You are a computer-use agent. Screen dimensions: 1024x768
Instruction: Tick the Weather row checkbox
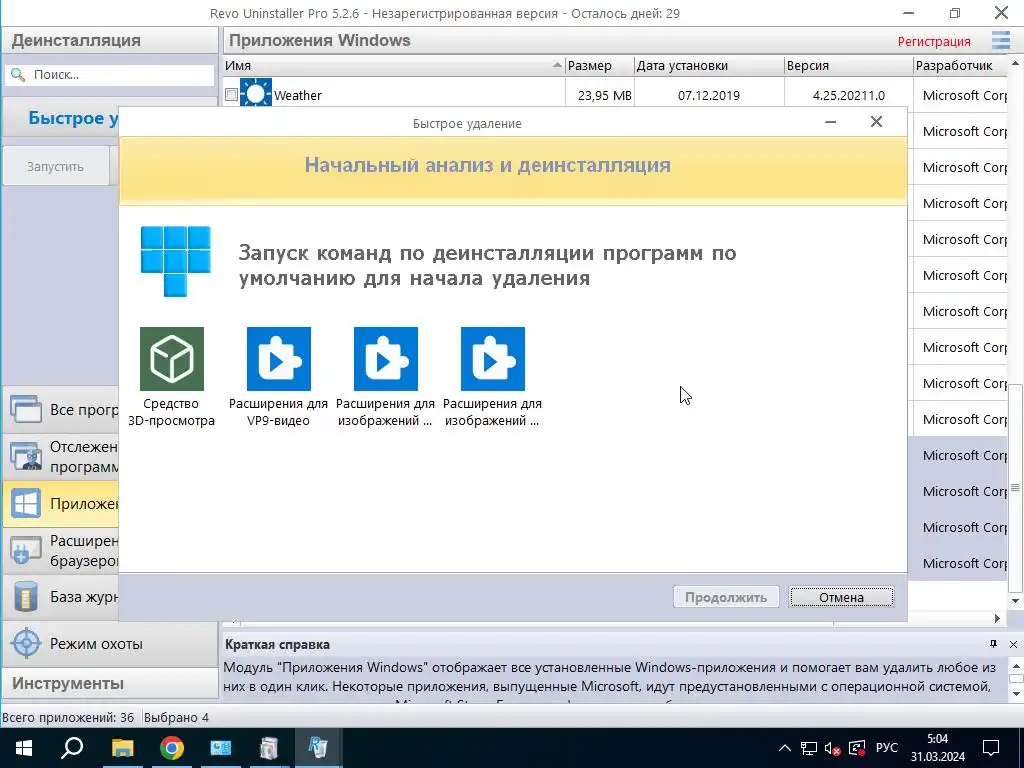[231, 95]
